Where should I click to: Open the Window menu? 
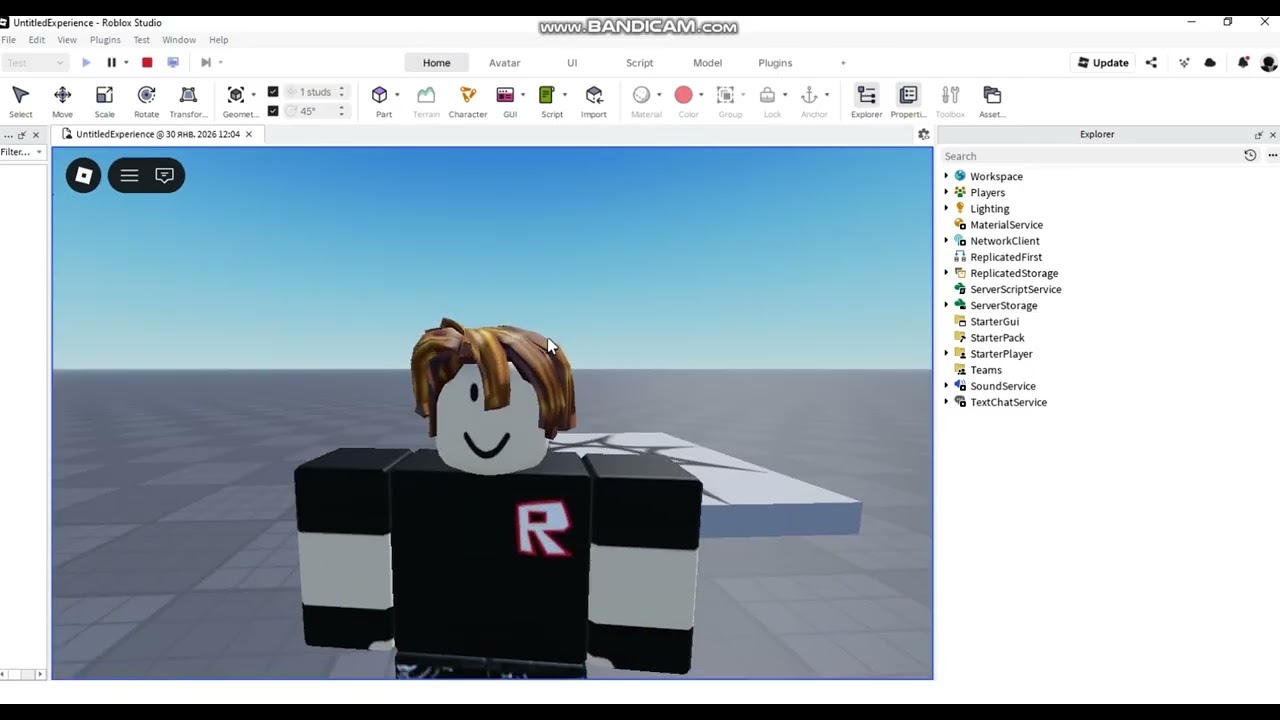click(x=179, y=40)
